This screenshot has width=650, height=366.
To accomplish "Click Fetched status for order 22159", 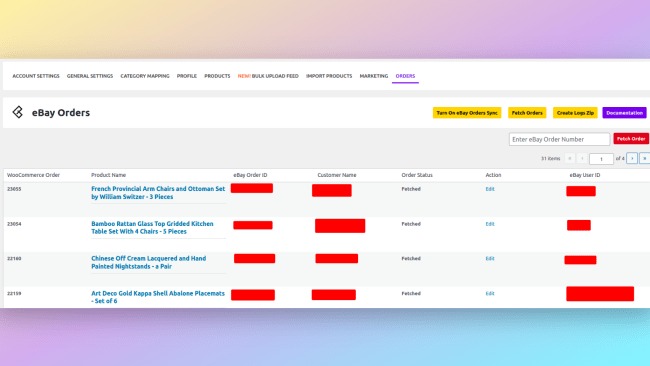I will click(x=411, y=293).
